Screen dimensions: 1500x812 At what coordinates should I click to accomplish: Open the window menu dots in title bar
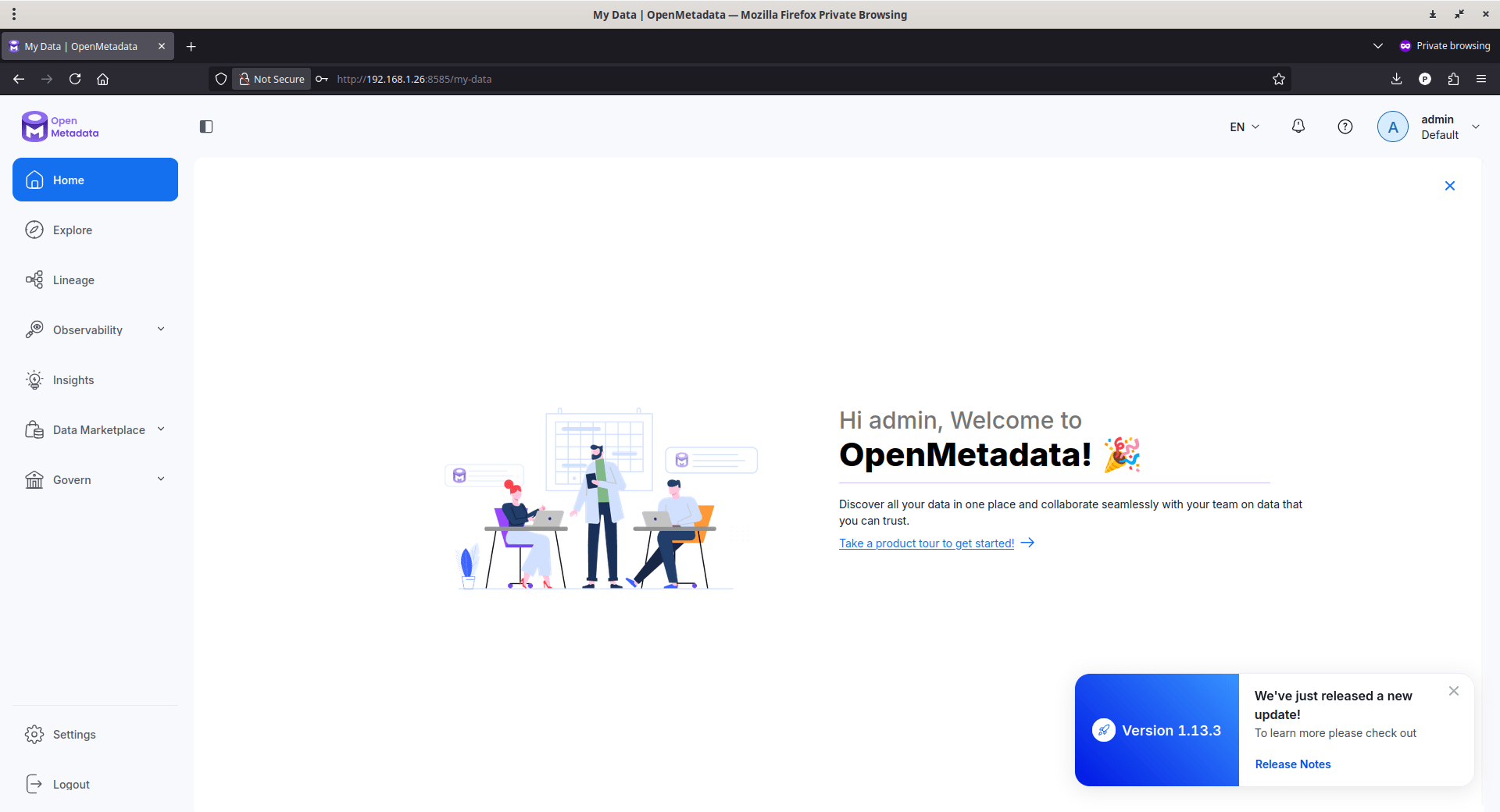[14, 14]
